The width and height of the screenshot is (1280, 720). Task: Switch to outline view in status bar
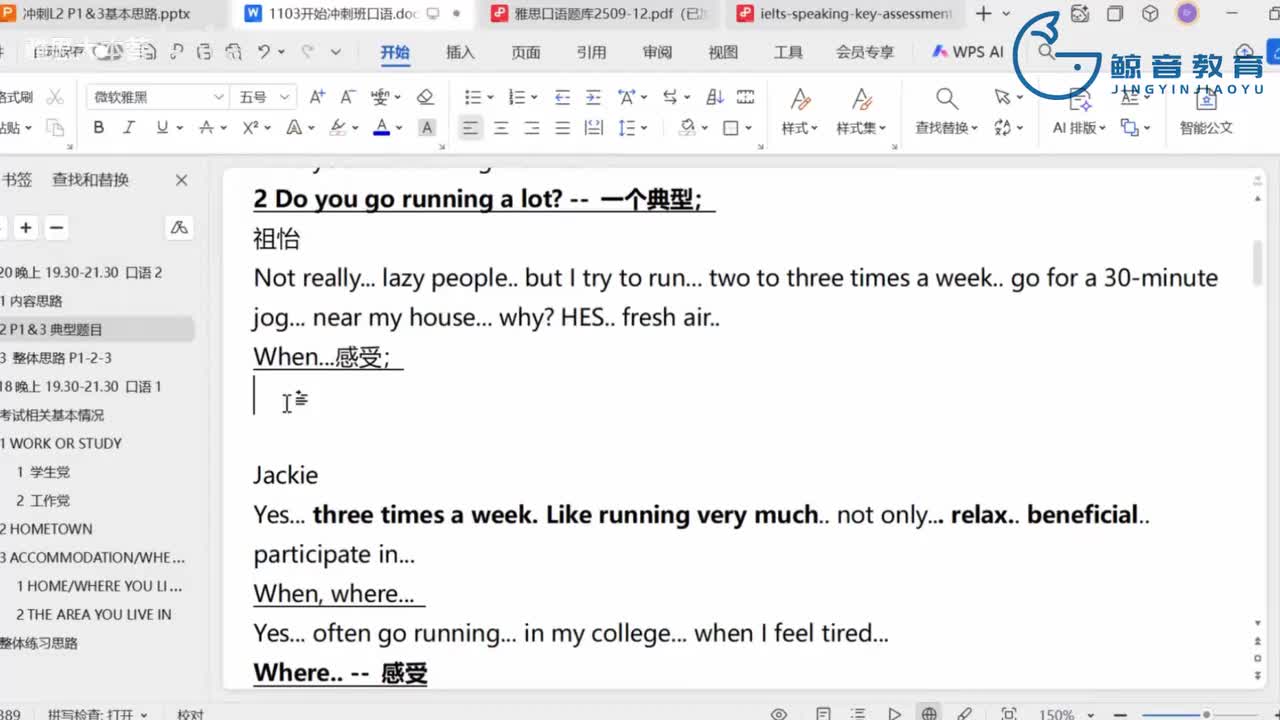(858, 714)
